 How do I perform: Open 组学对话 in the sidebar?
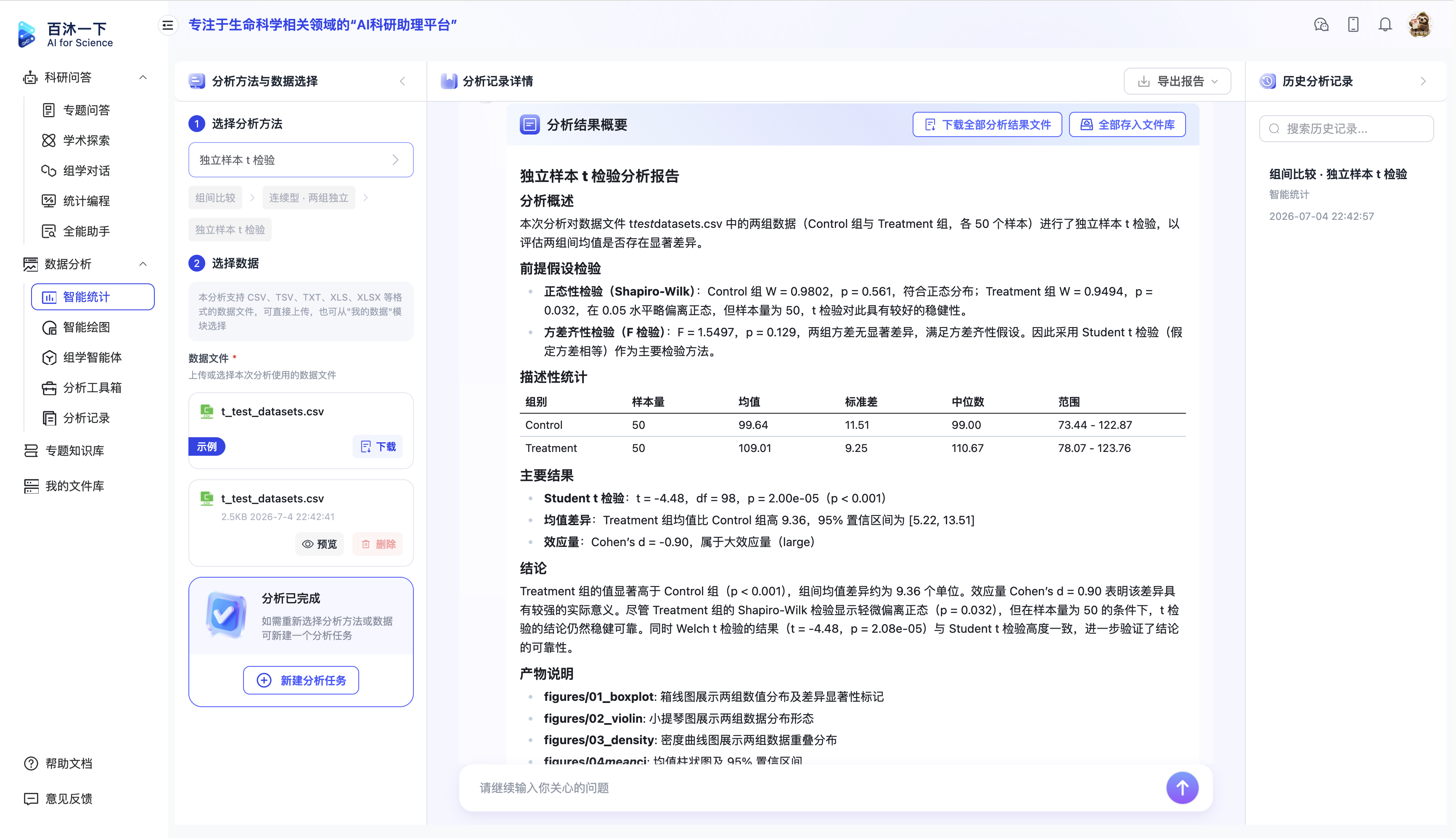(86, 170)
